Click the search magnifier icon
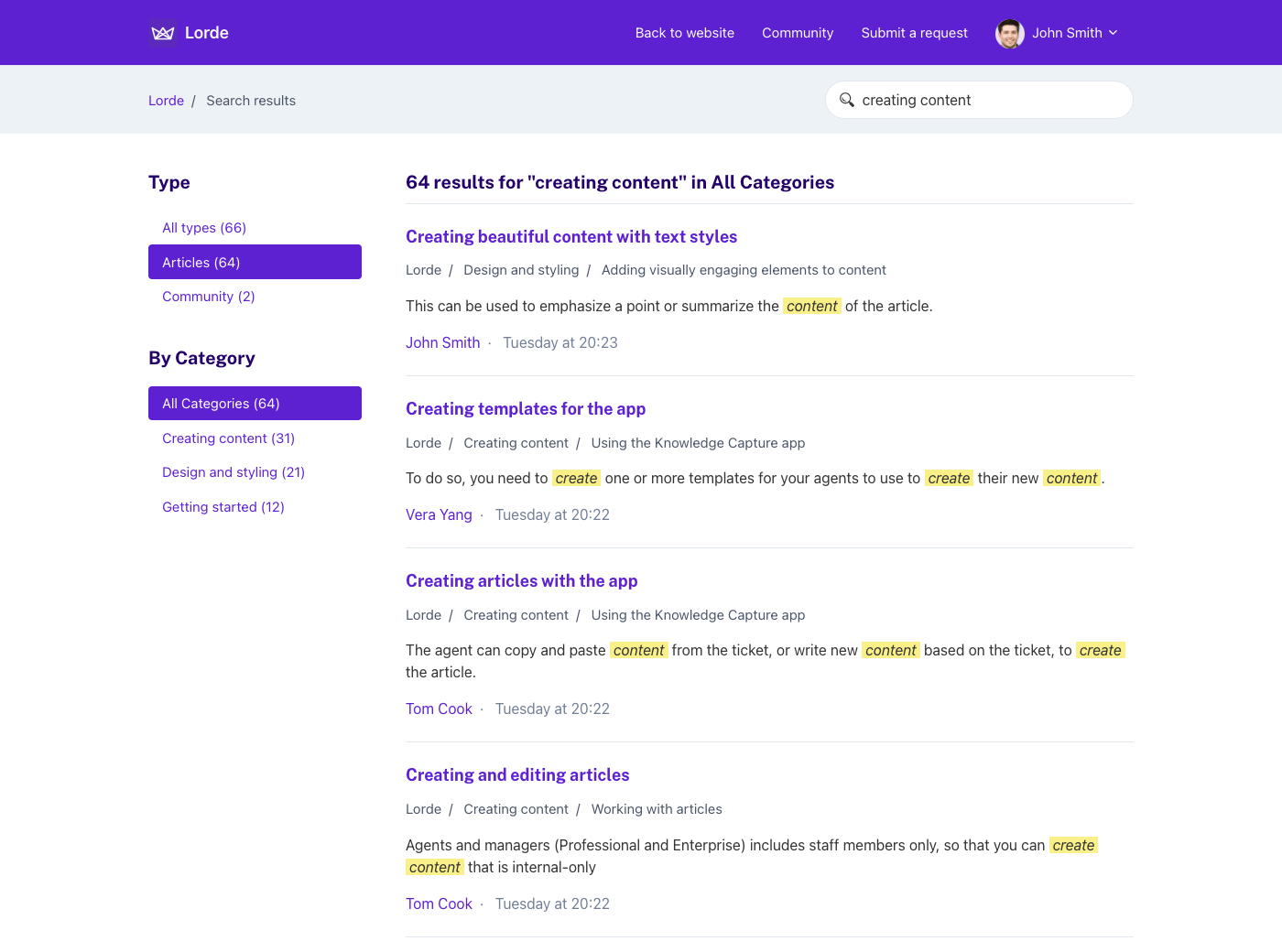 (846, 100)
